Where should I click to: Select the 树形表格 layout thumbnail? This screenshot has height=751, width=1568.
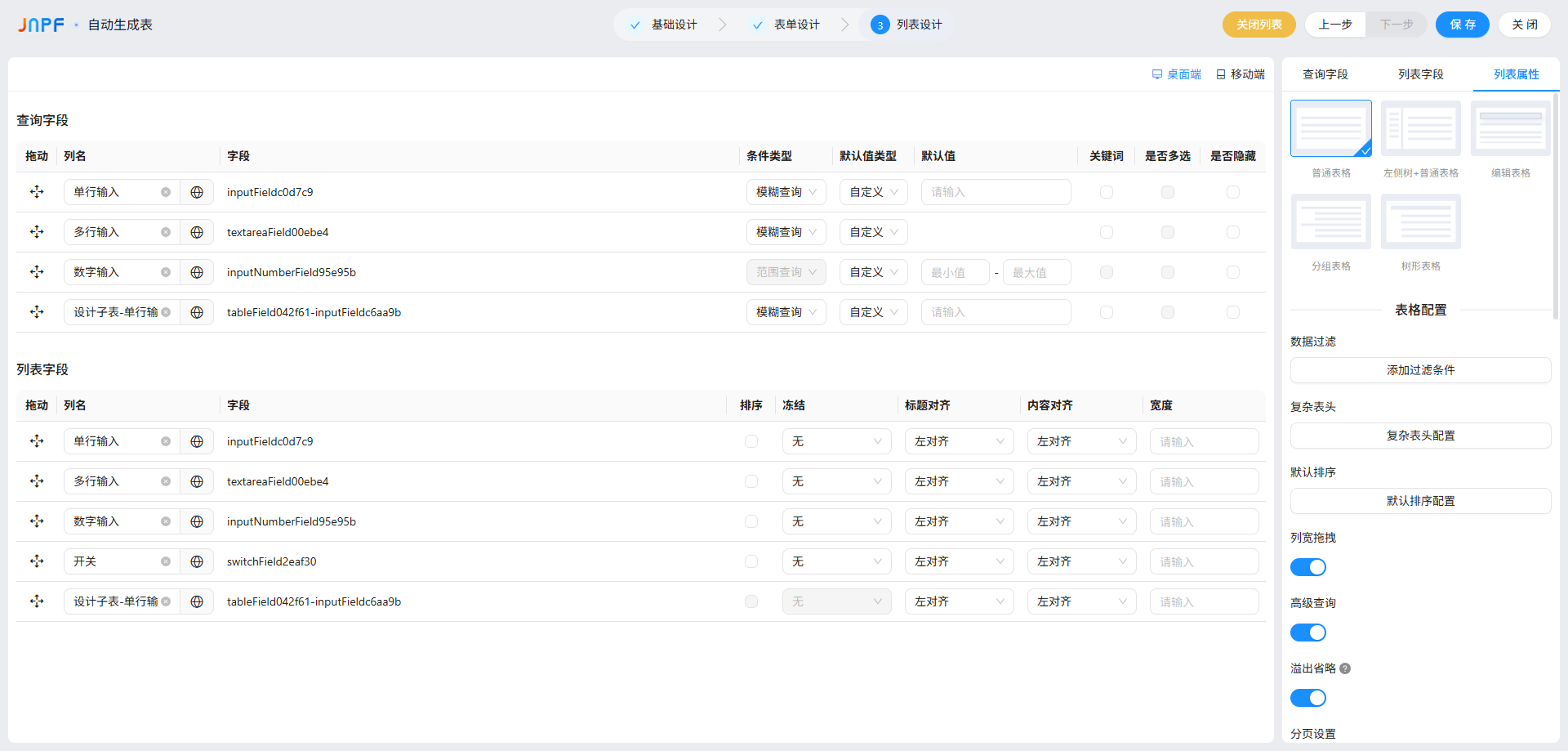click(1420, 222)
